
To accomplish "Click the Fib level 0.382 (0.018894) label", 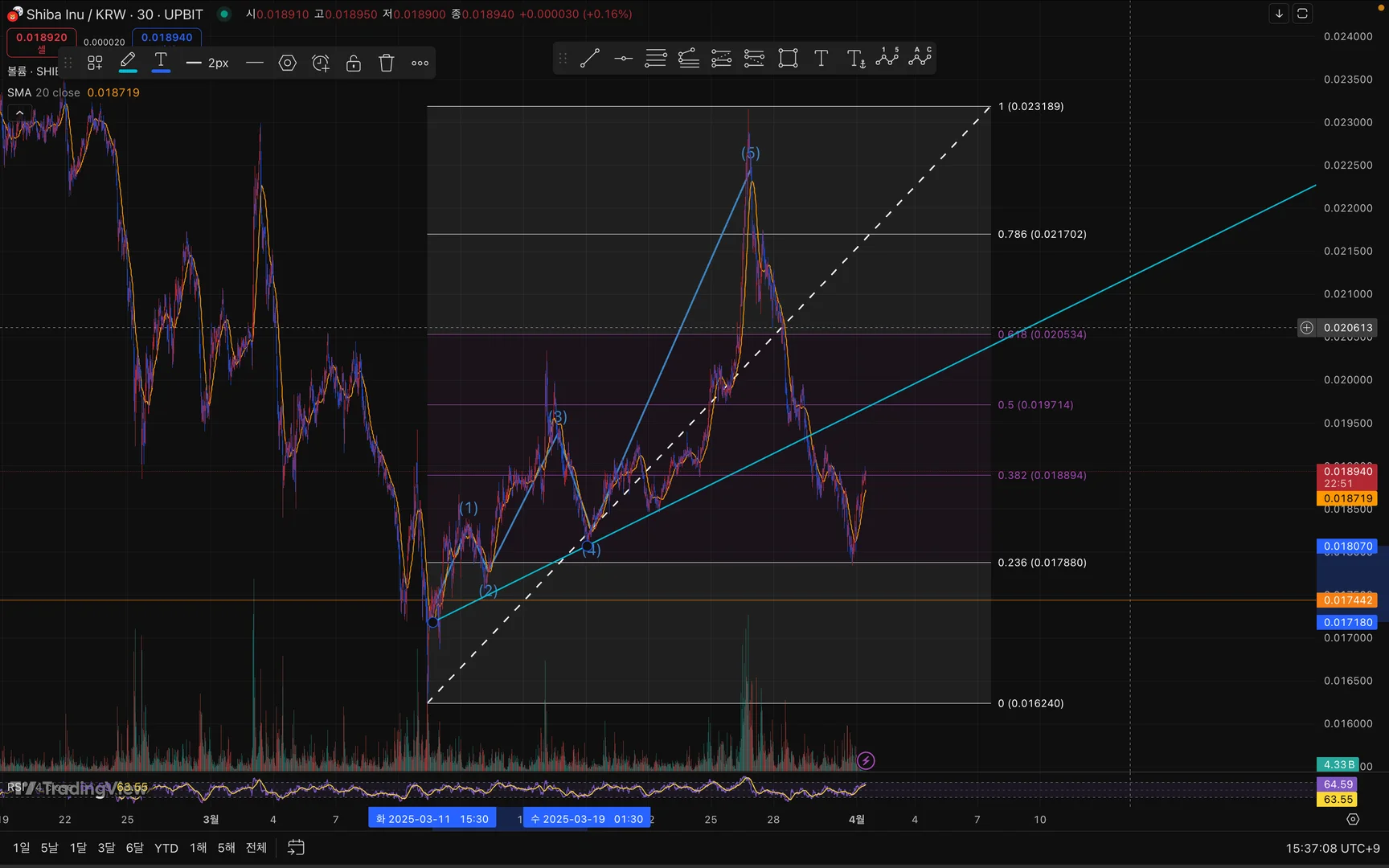I will (x=1043, y=475).
